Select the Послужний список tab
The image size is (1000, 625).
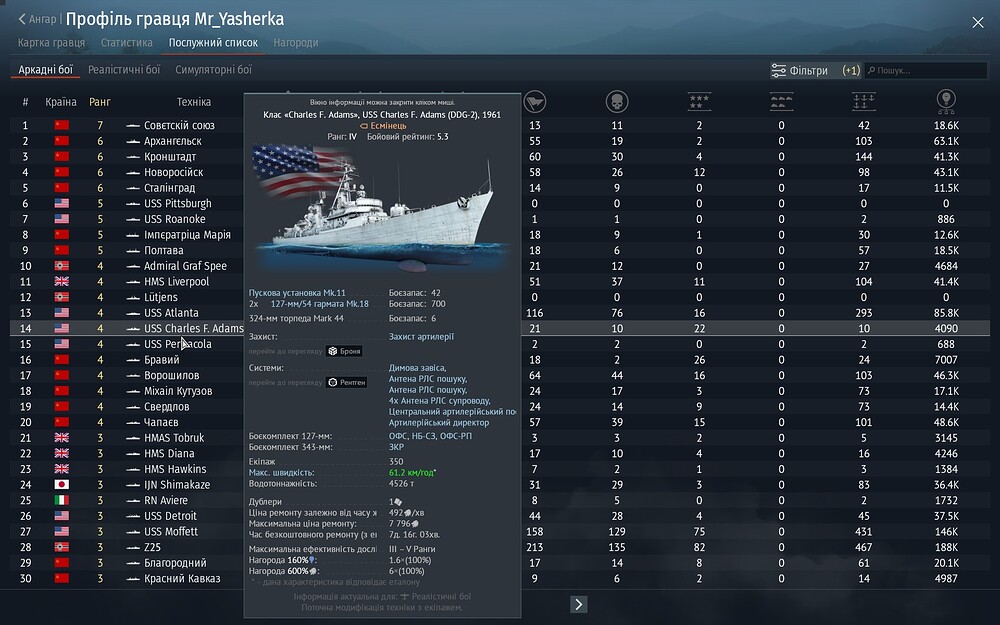pos(213,43)
